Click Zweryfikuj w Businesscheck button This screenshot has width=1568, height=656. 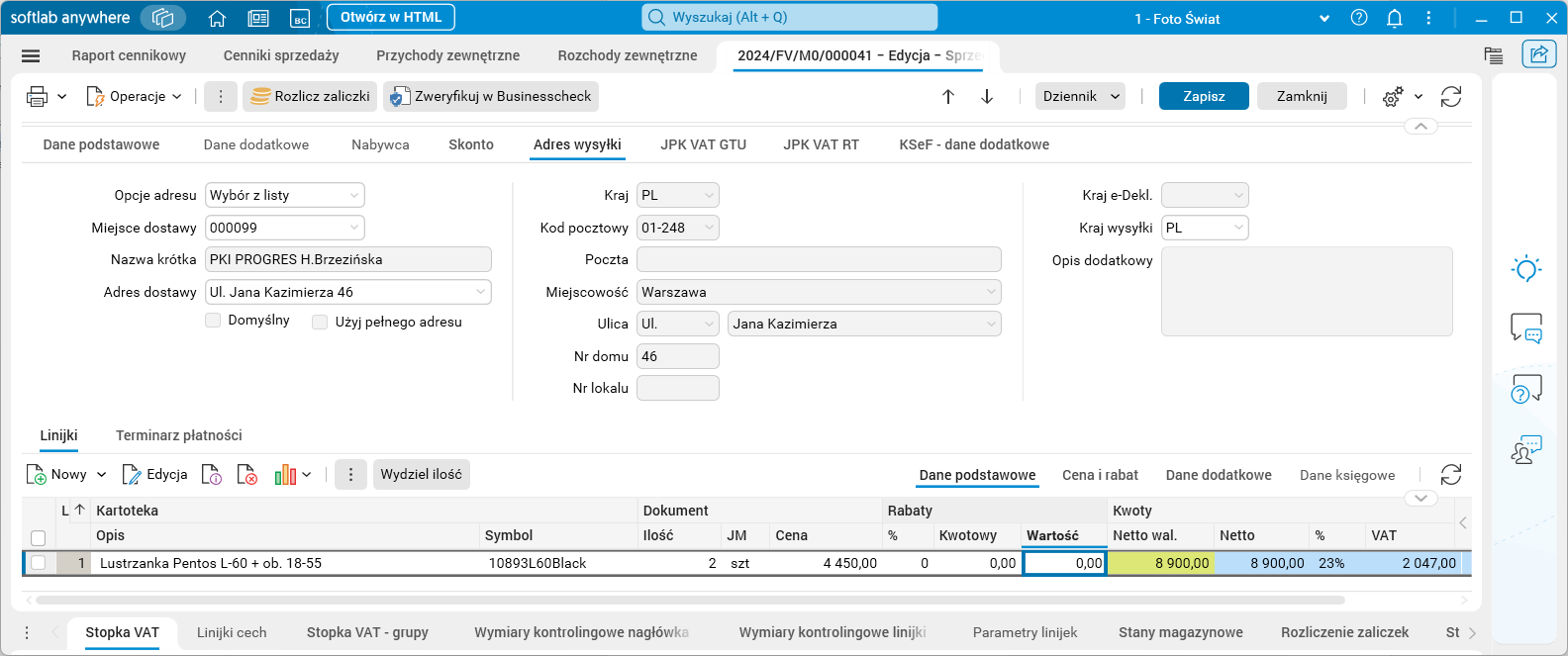pyautogui.click(x=491, y=96)
